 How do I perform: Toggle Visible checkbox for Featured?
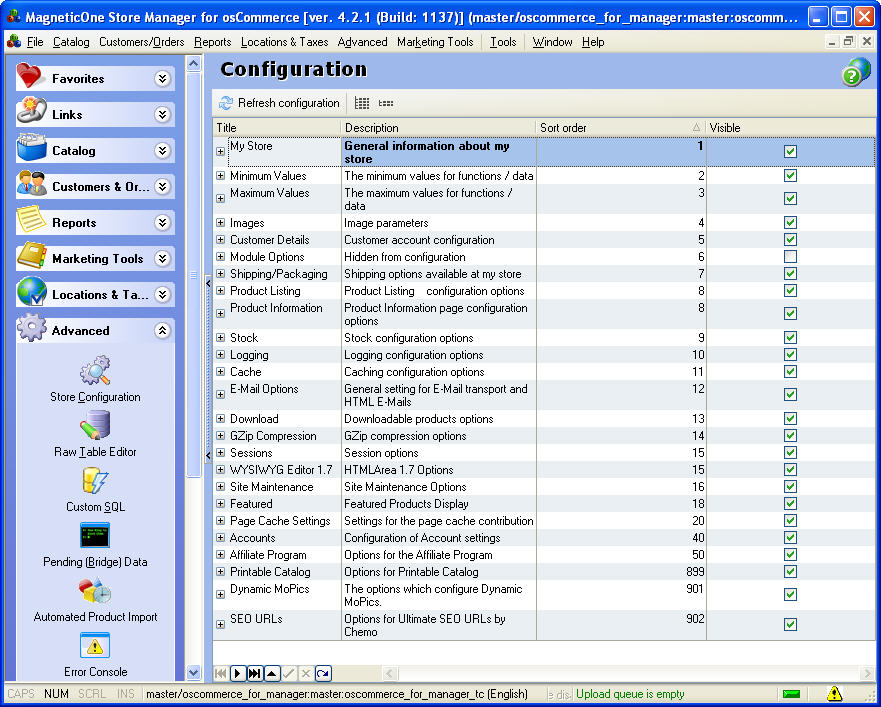[x=791, y=504]
